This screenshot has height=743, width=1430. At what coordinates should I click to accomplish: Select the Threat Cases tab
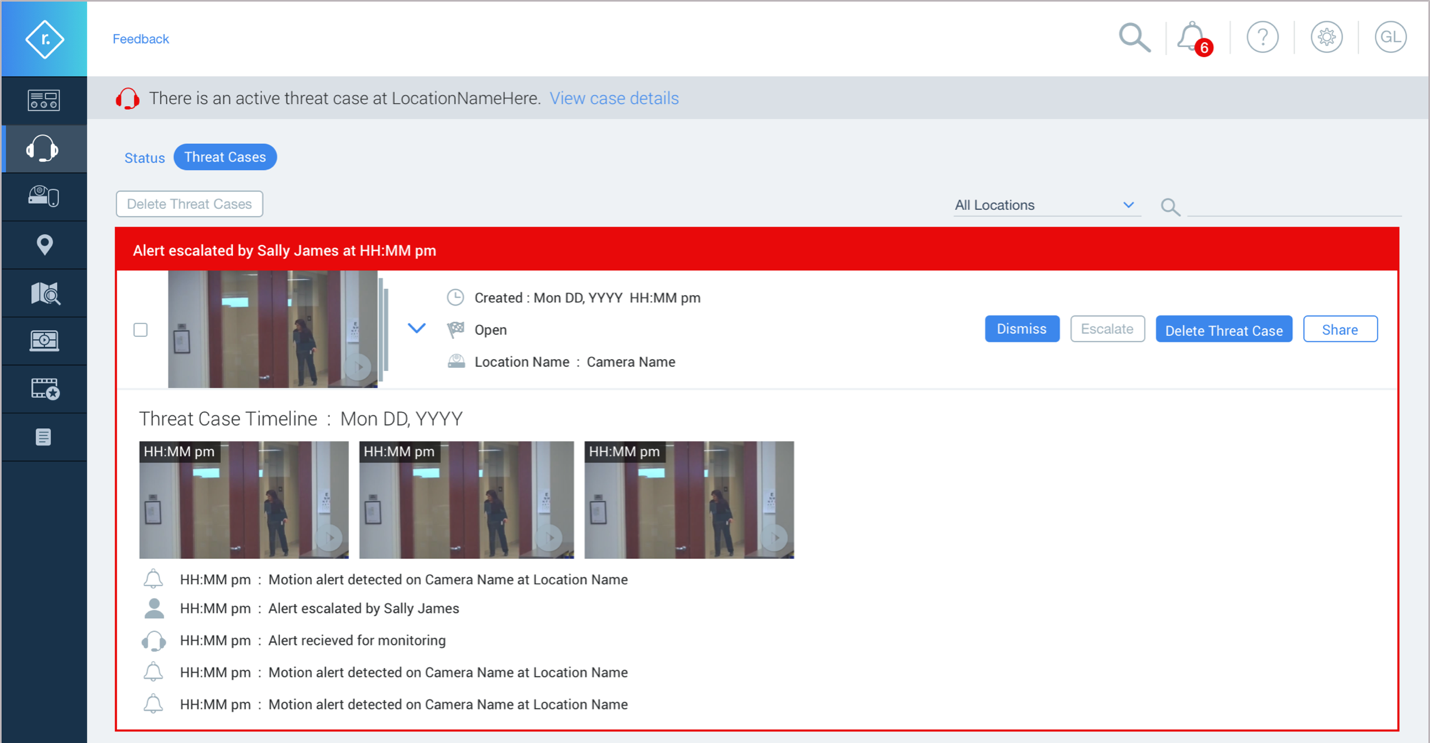225,157
